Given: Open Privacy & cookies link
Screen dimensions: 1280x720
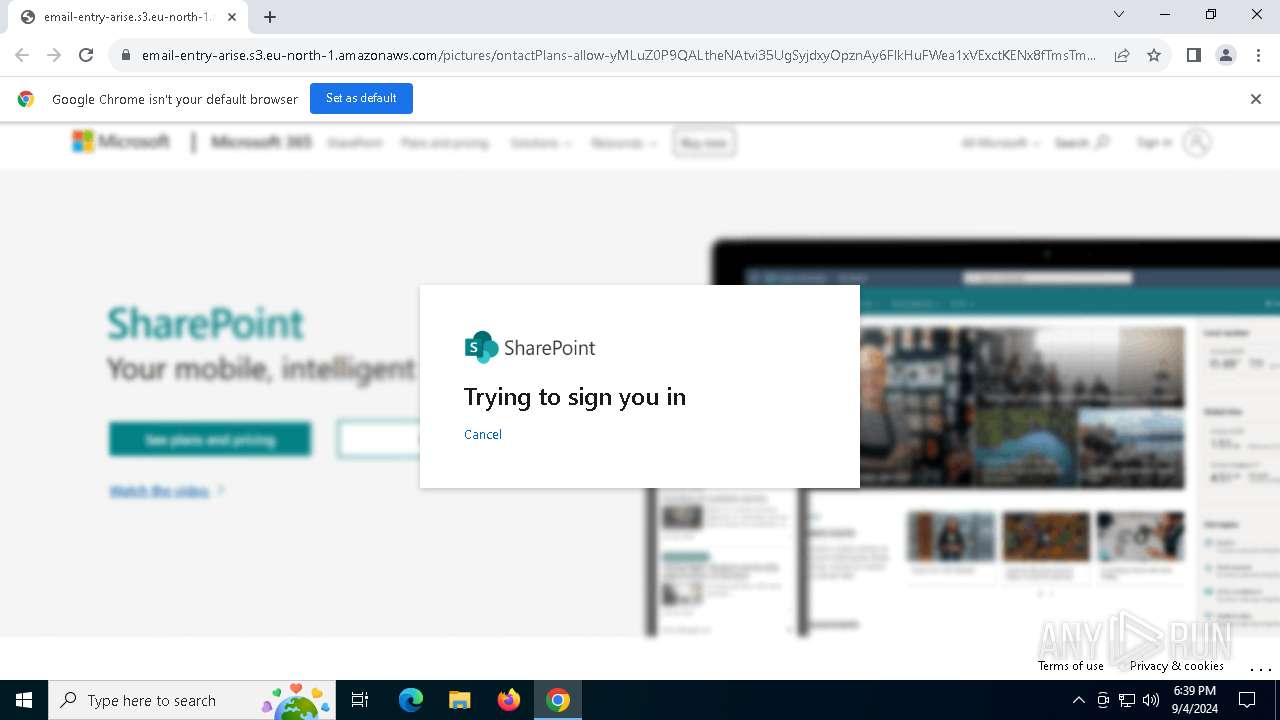Looking at the screenshot, I should pos(1177,666).
